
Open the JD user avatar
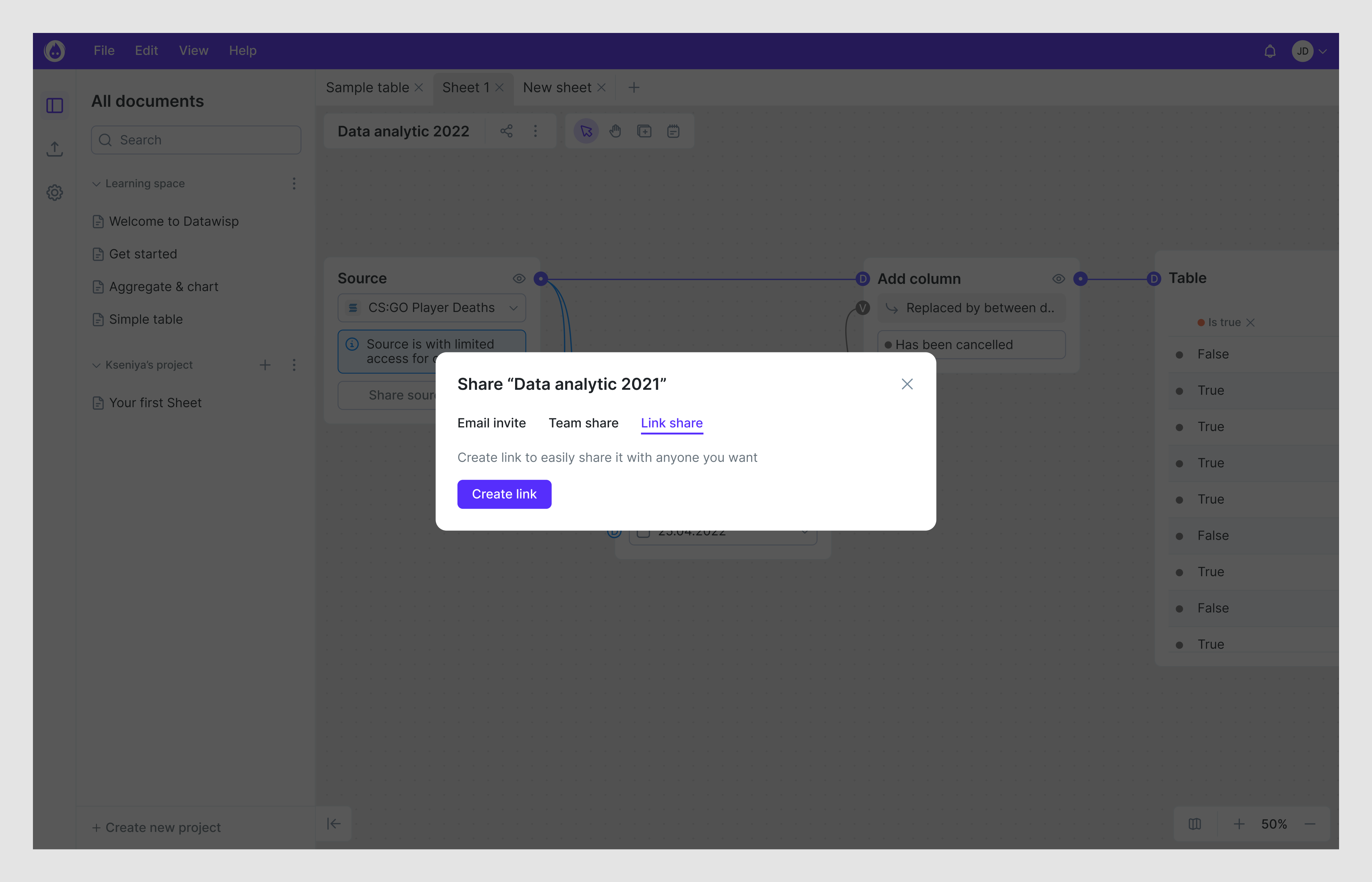[1302, 51]
